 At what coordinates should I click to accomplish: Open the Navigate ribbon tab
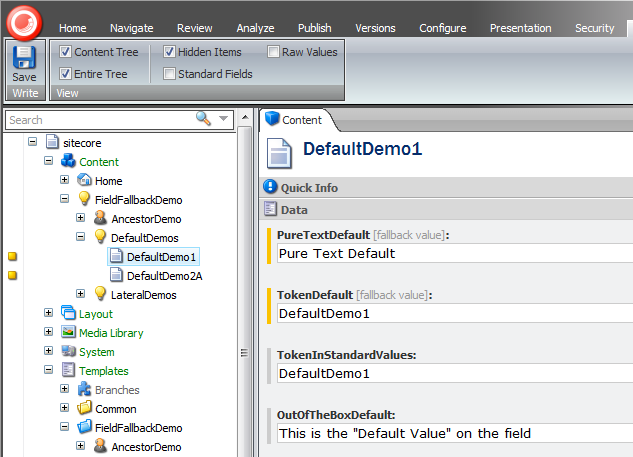[132, 28]
